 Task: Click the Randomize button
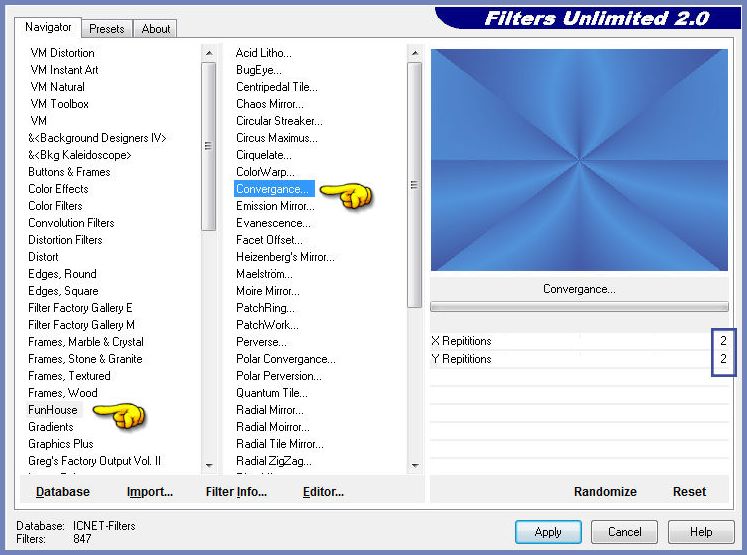[605, 492]
